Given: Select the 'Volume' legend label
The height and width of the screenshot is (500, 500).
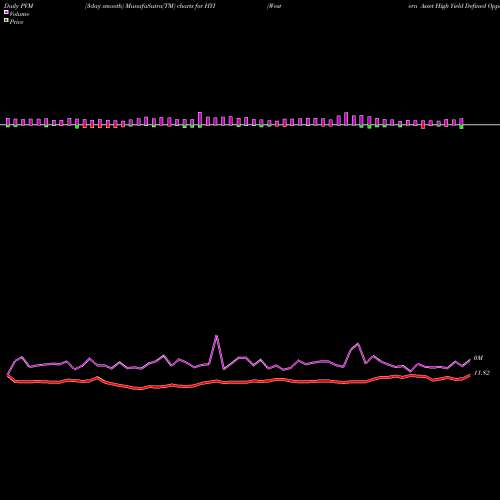Looking at the screenshot, I should tap(19, 14).
